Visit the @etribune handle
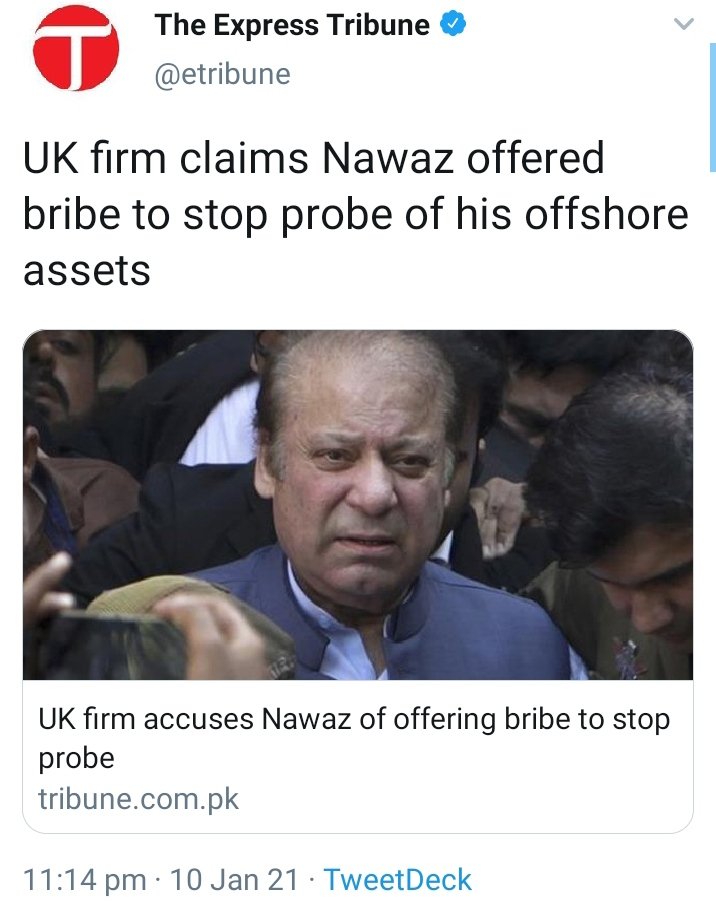 [x=222, y=74]
